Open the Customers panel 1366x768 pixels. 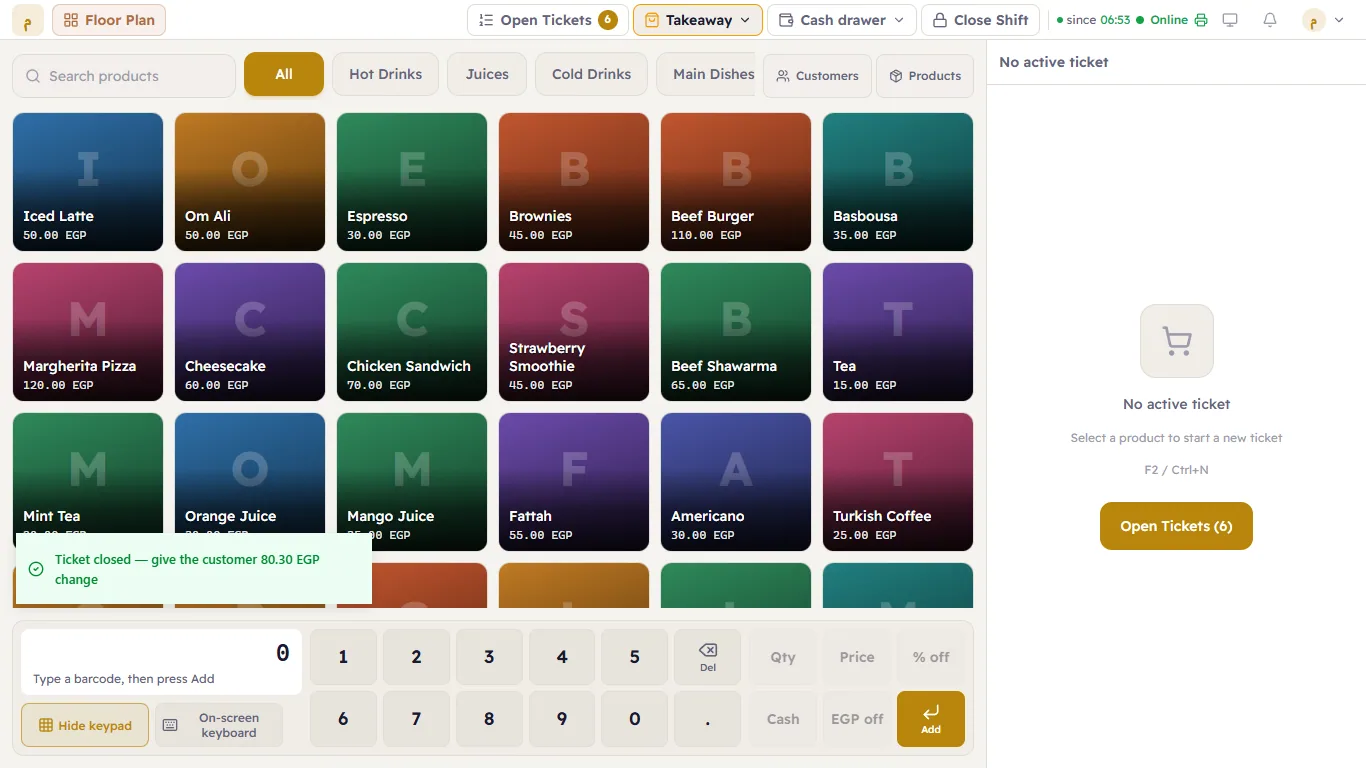pyautogui.click(x=817, y=76)
